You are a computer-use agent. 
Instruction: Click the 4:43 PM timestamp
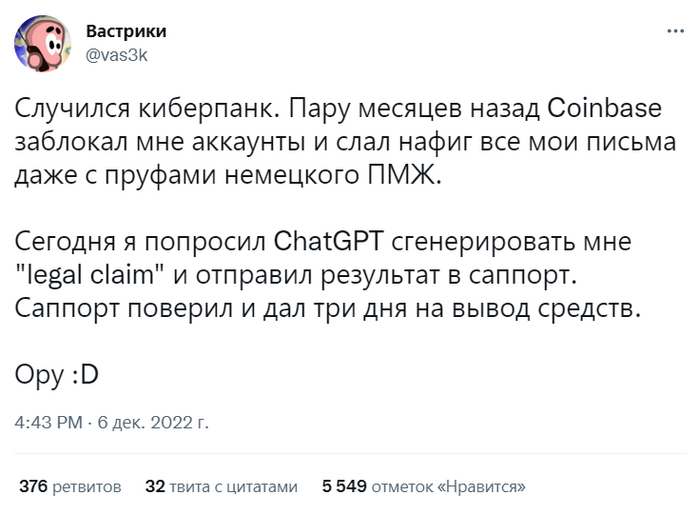coord(49,422)
